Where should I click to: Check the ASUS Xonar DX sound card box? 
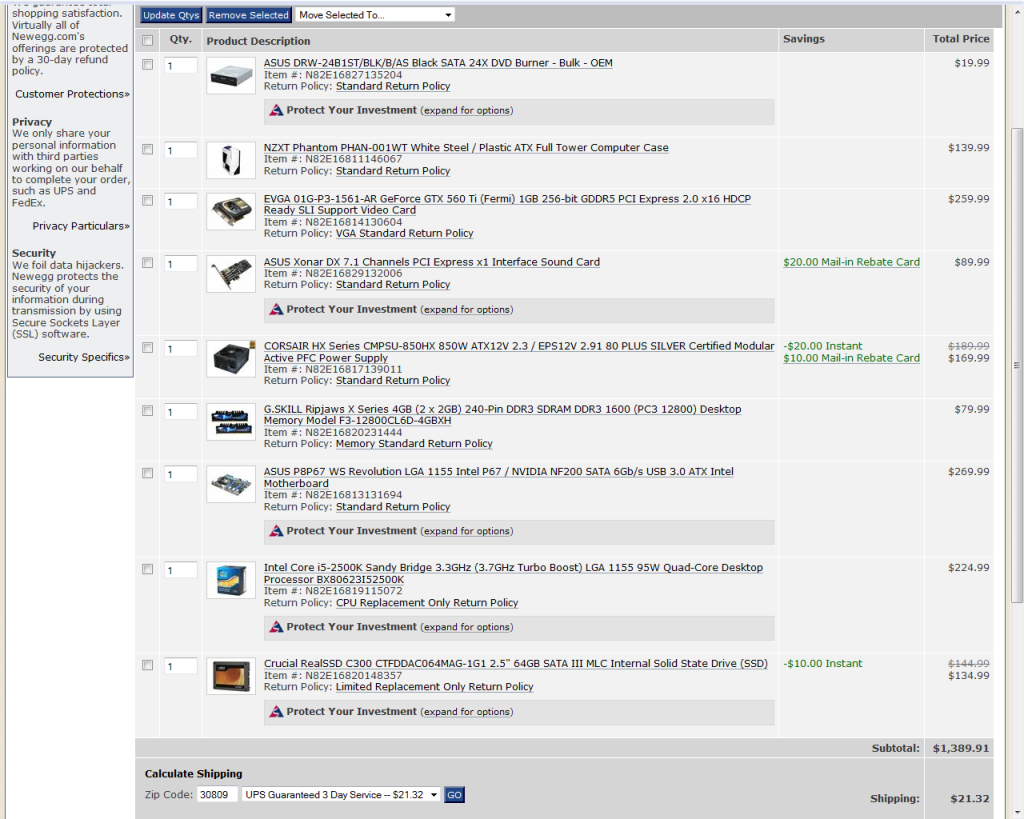148,263
